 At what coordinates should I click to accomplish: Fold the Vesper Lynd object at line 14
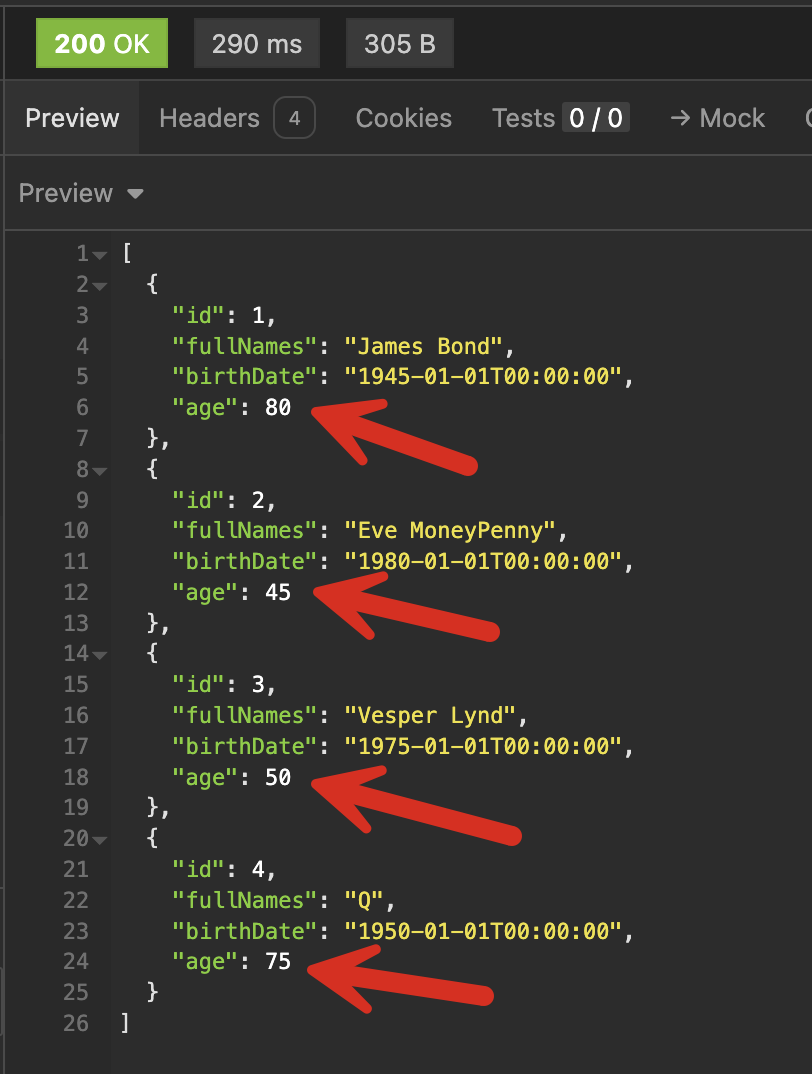coord(99,656)
